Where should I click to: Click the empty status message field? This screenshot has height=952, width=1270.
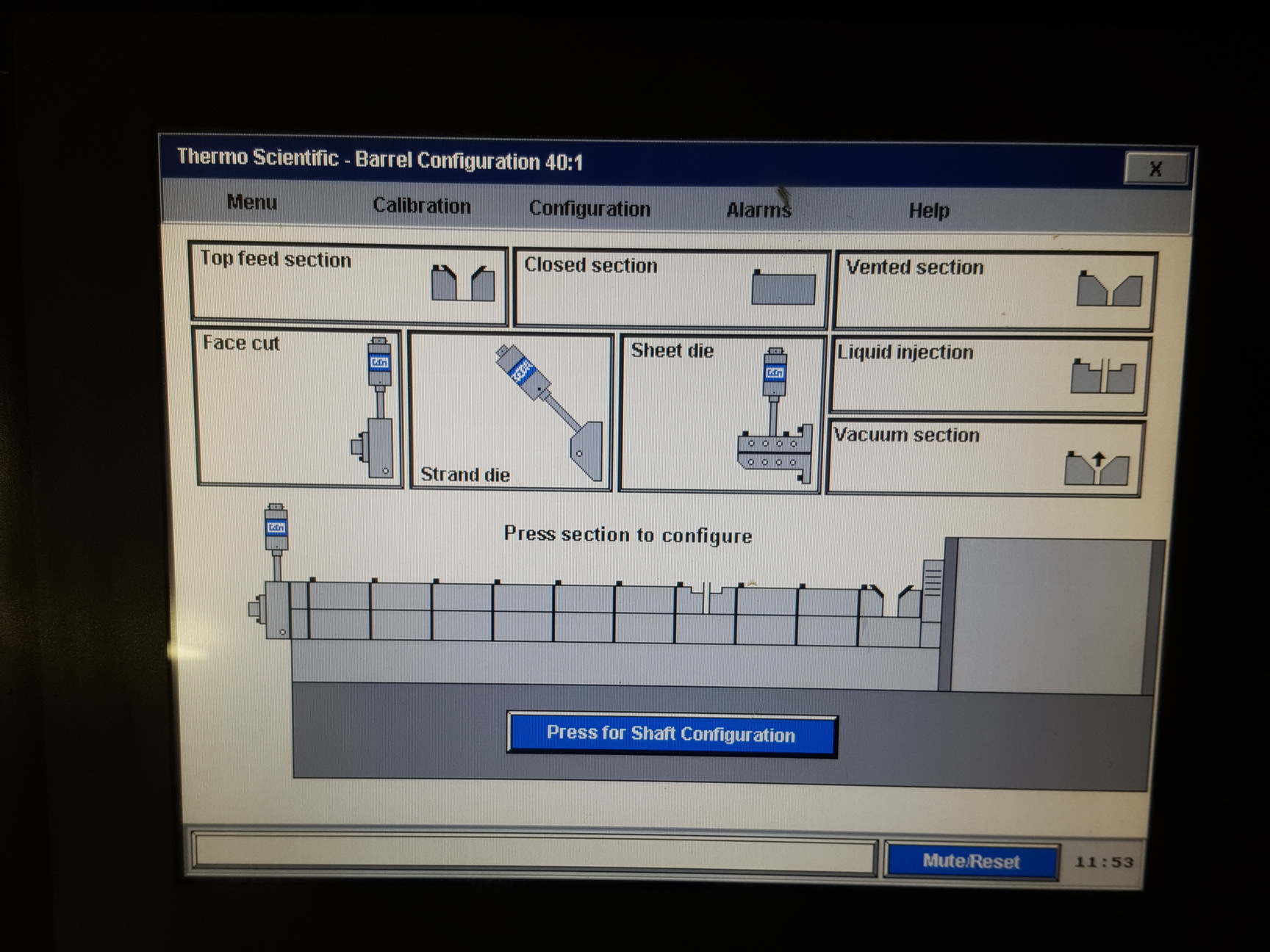pyautogui.click(x=534, y=854)
